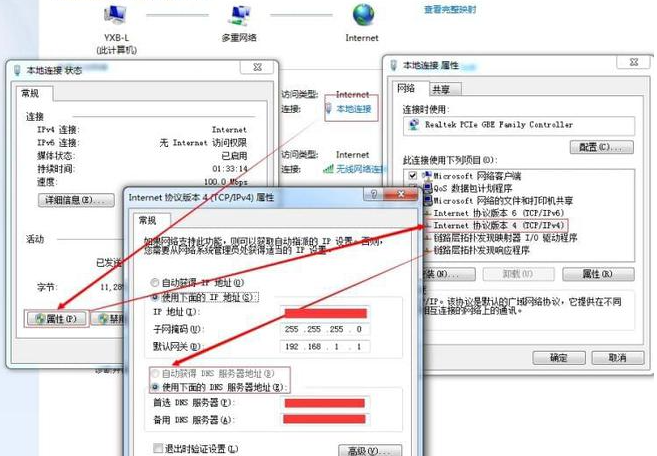
Task: Switch to the 网络 tab in properties
Action: click(x=405, y=89)
